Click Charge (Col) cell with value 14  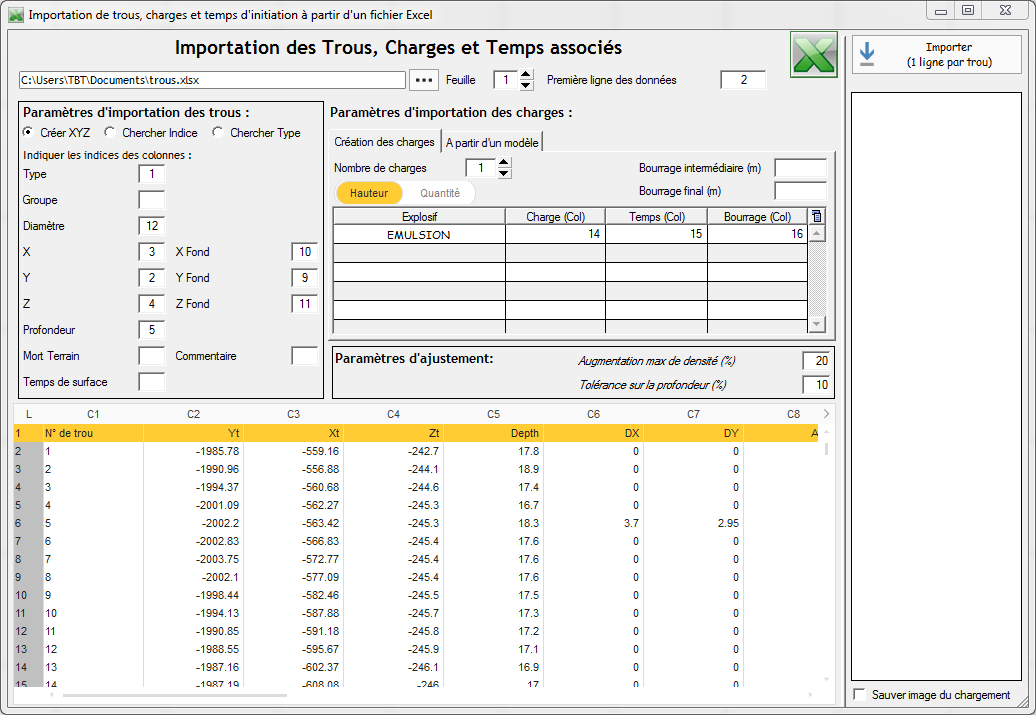556,235
